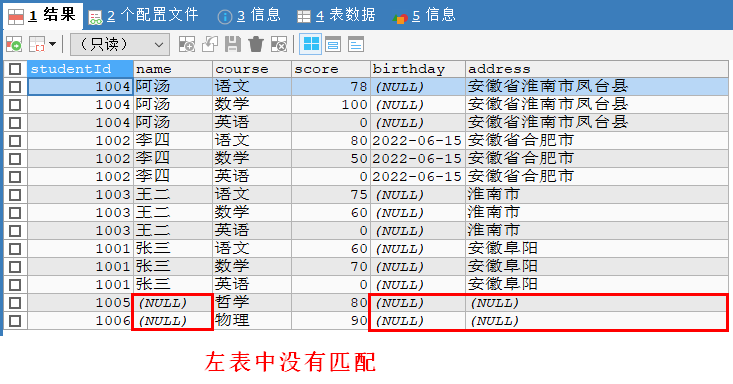Click the insert new row icon
The width and height of the screenshot is (733, 384).
pyautogui.click(x=187, y=44)
